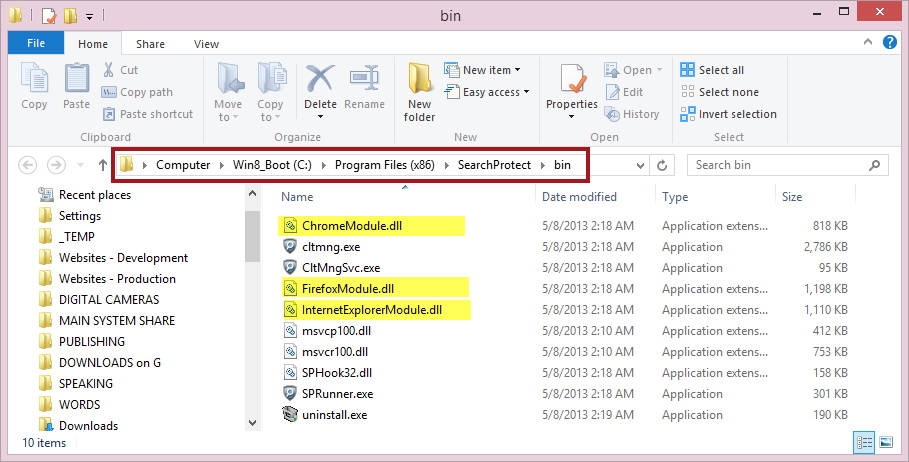
Task: Select the Settings folder
Action: coord(70,216)
